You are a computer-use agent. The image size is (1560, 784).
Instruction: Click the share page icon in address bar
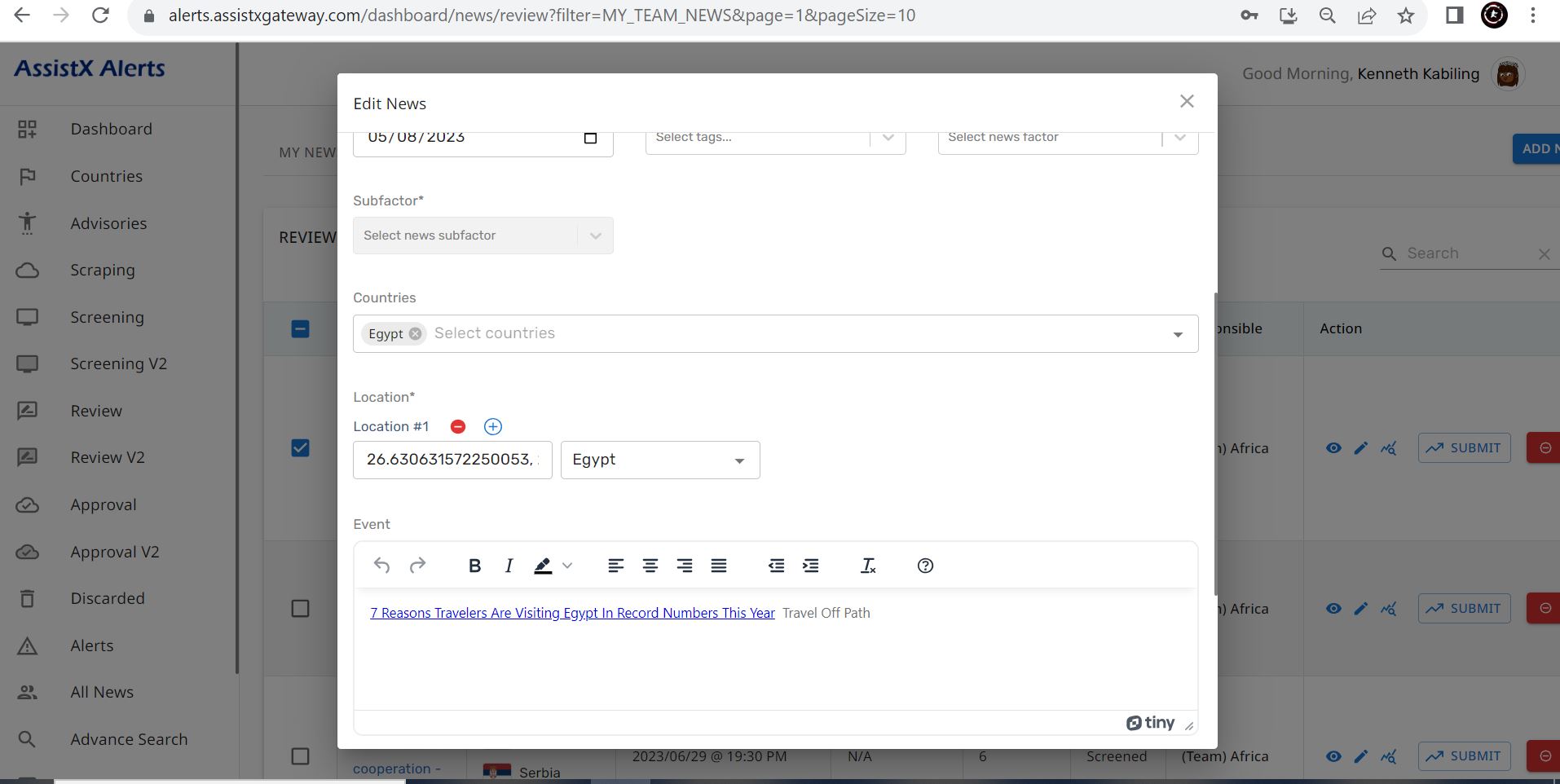point(1367,15)
